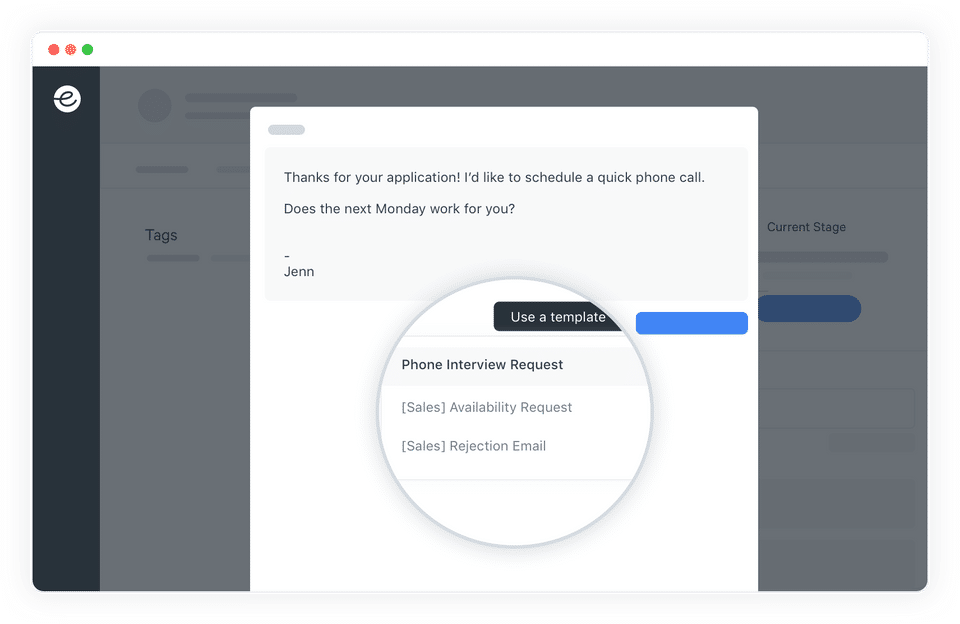Select the Phone Interview Request template

[482, 365]
